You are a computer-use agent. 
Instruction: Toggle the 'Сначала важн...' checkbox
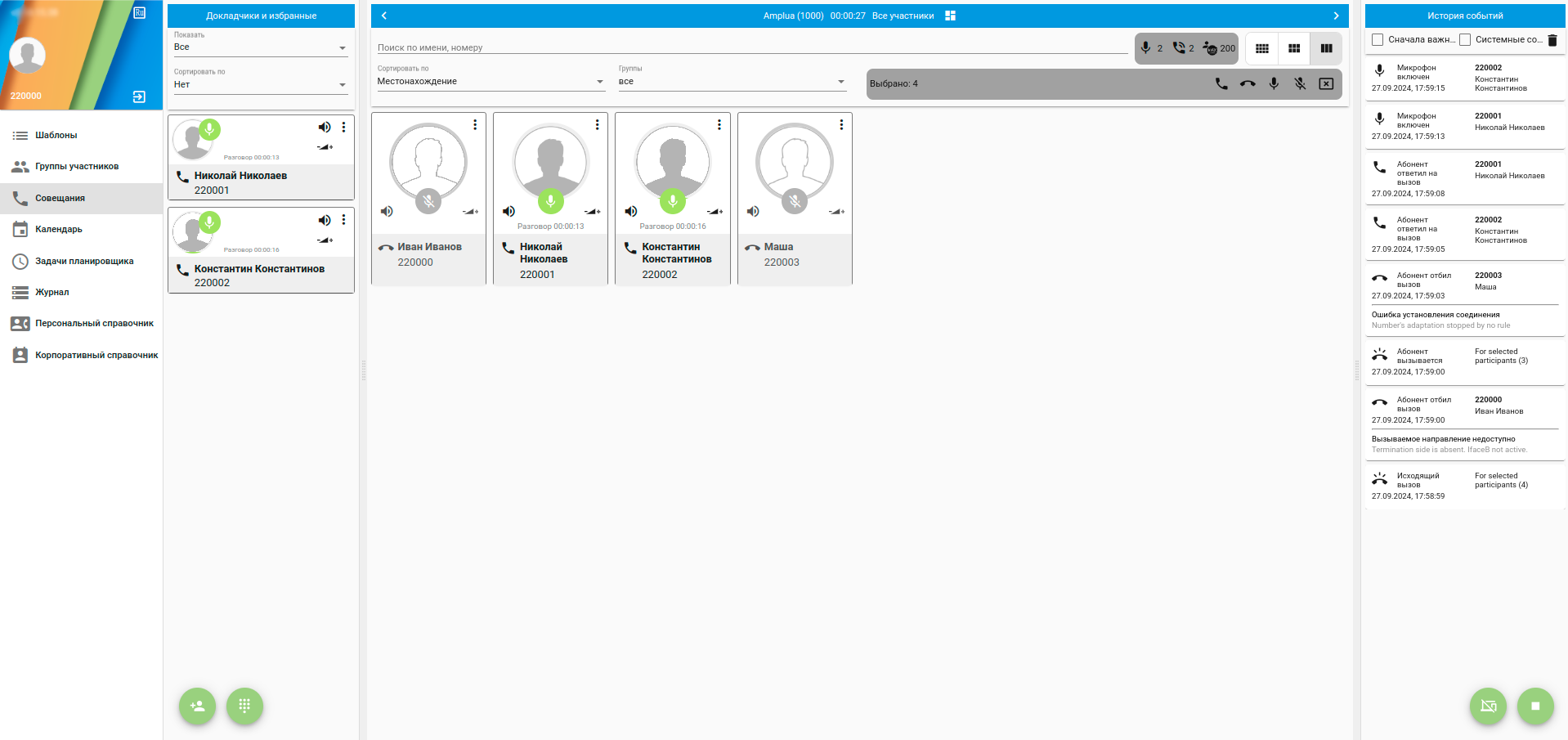click(1378, 40)
